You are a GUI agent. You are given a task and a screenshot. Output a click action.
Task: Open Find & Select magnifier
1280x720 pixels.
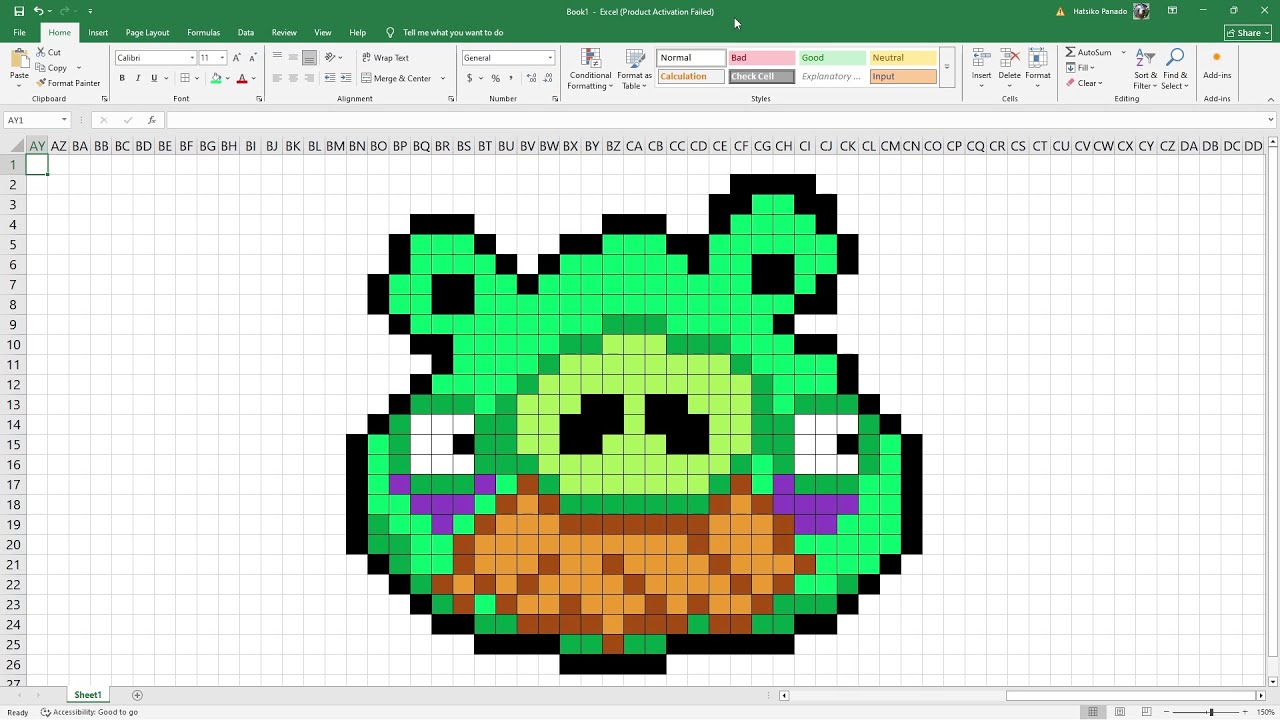click(x=1175, y=69)
